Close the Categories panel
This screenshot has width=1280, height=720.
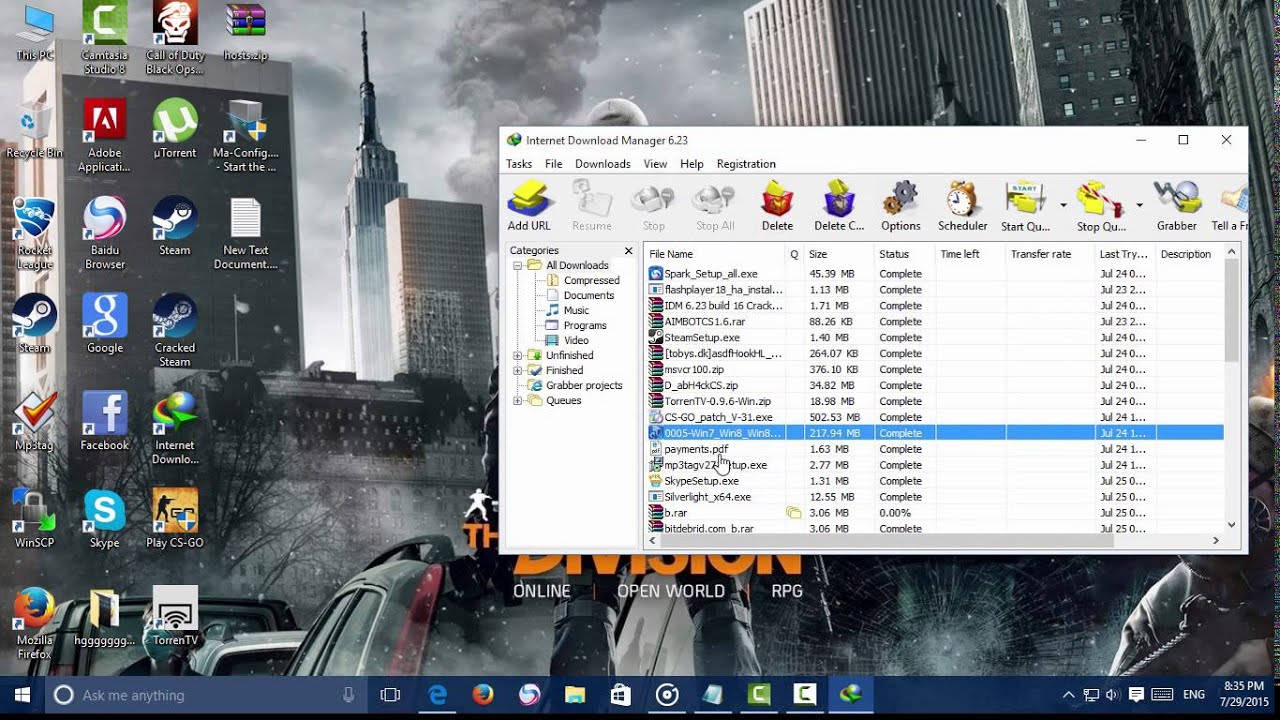(x=629, y=251)
